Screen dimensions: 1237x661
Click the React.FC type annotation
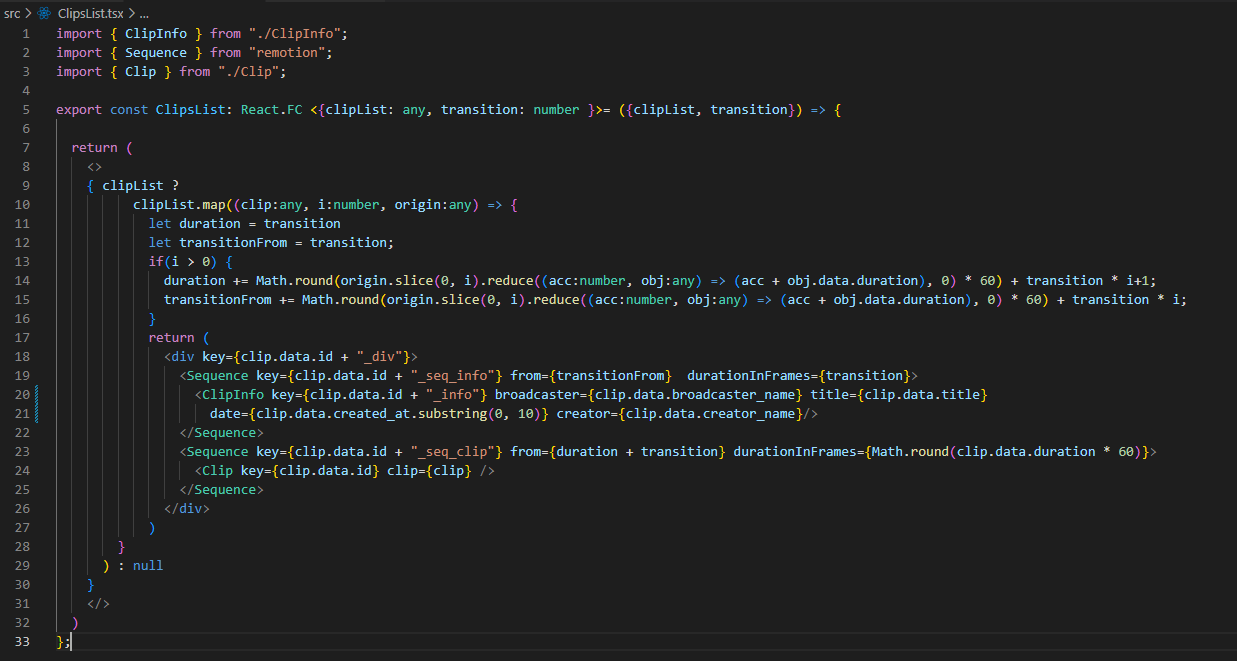tap(271, 109)
